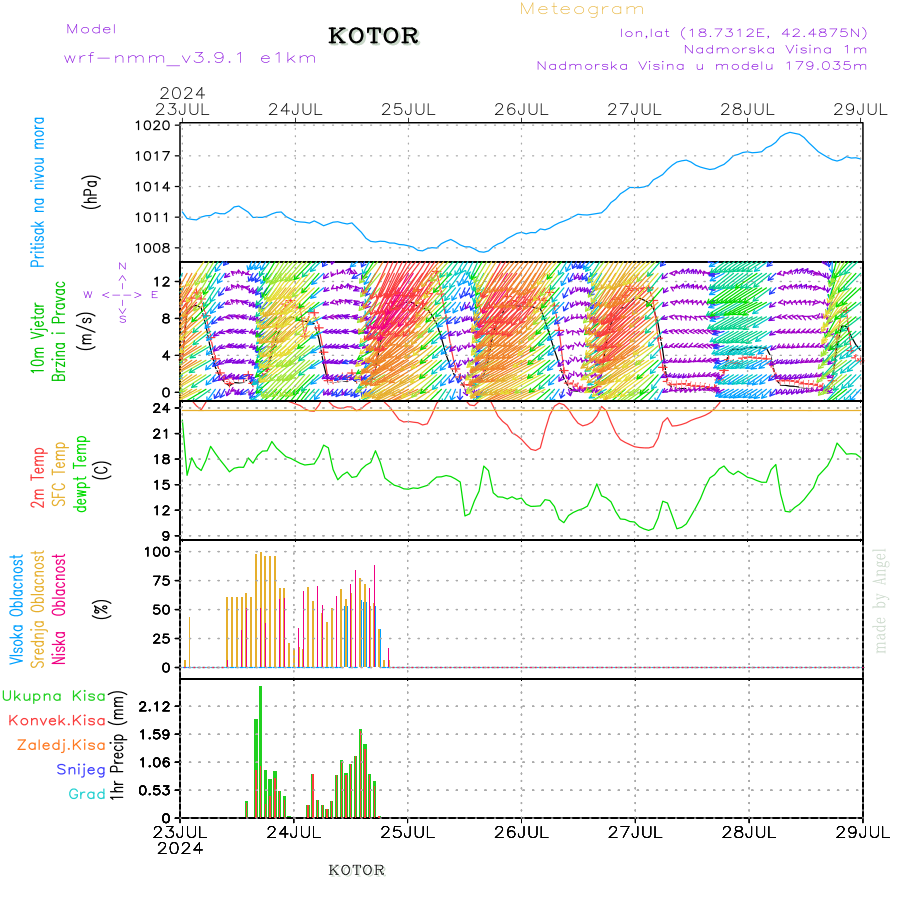Click the Nadmorska Visina u modelu 179.035m text
This screenshot has width=900, height=900.
tap(701, 66)
